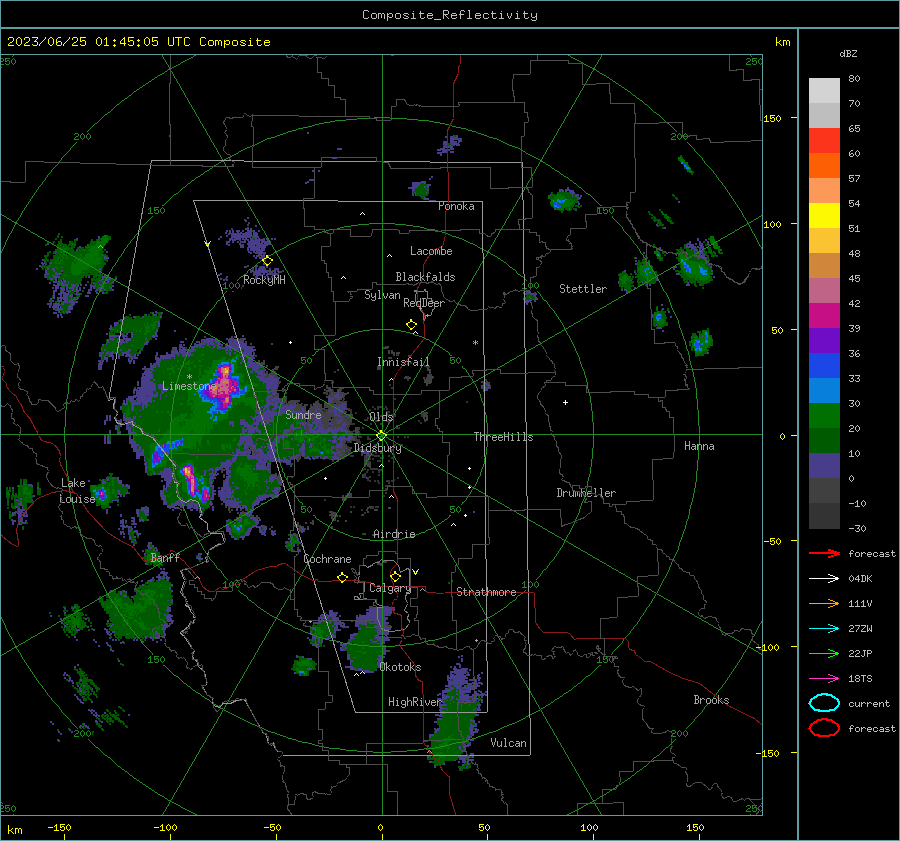Select the Stettler label
Screen dimensions: 900x841
[583, 289]
